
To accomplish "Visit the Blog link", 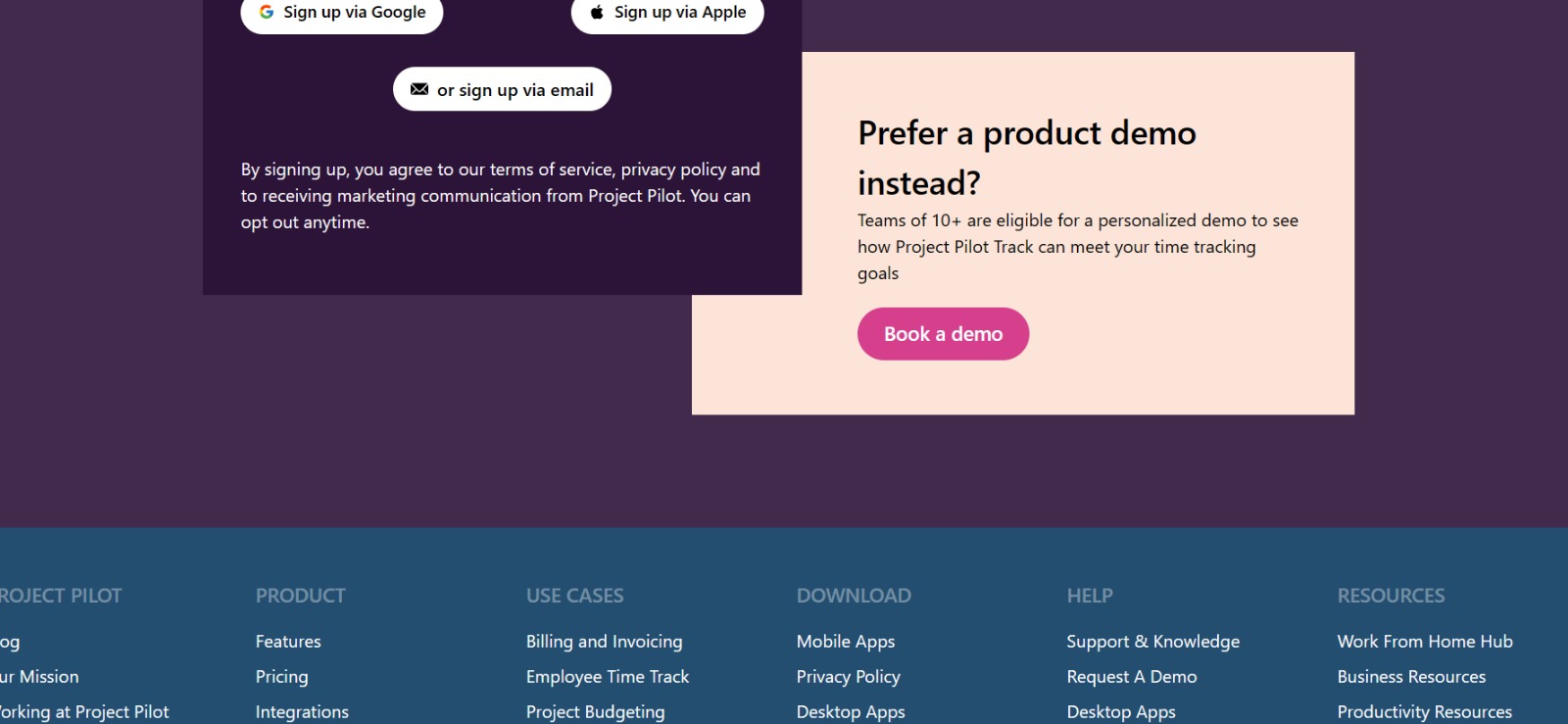I will tap(8, 642).
